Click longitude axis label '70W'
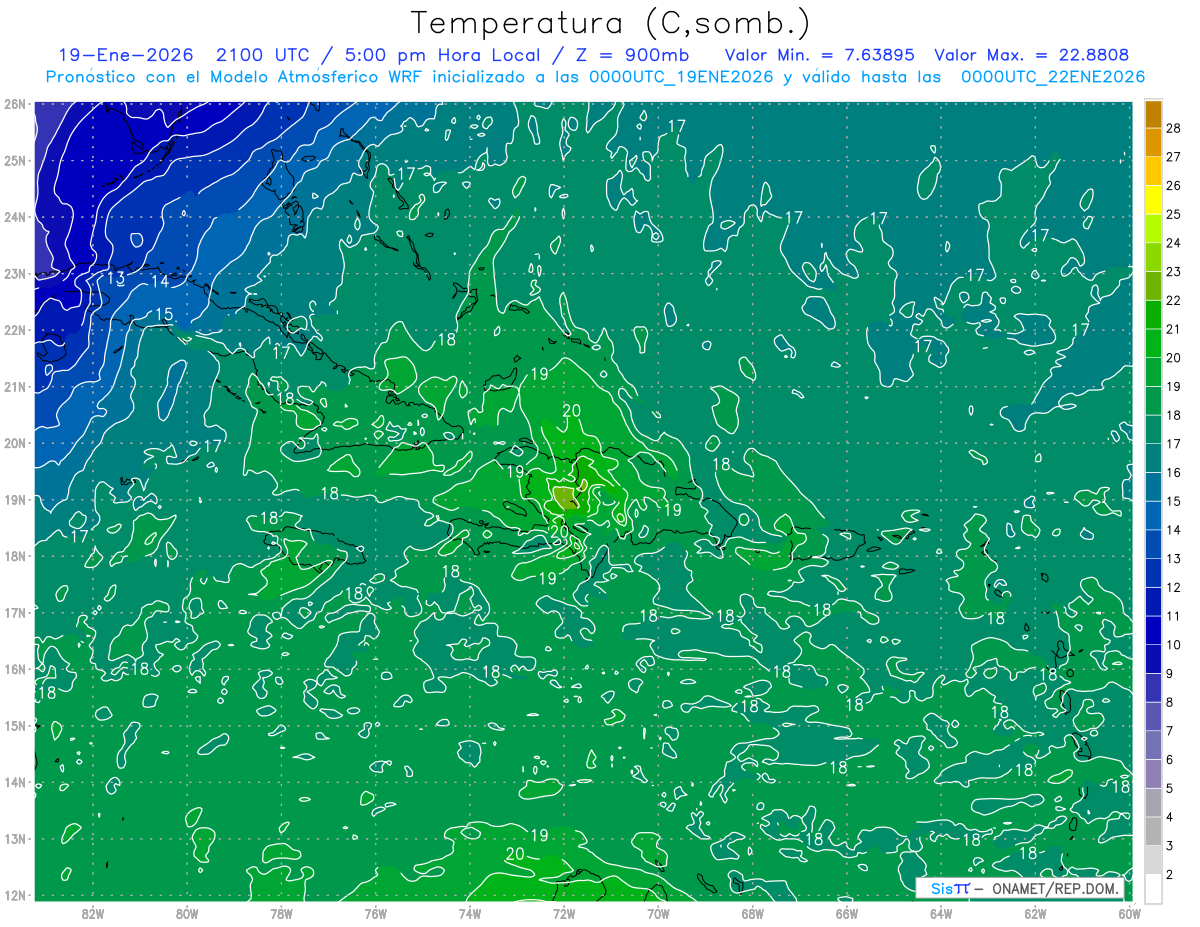Screen dimensions: 1200x927 pyautogui.click(x=658, y=913)
